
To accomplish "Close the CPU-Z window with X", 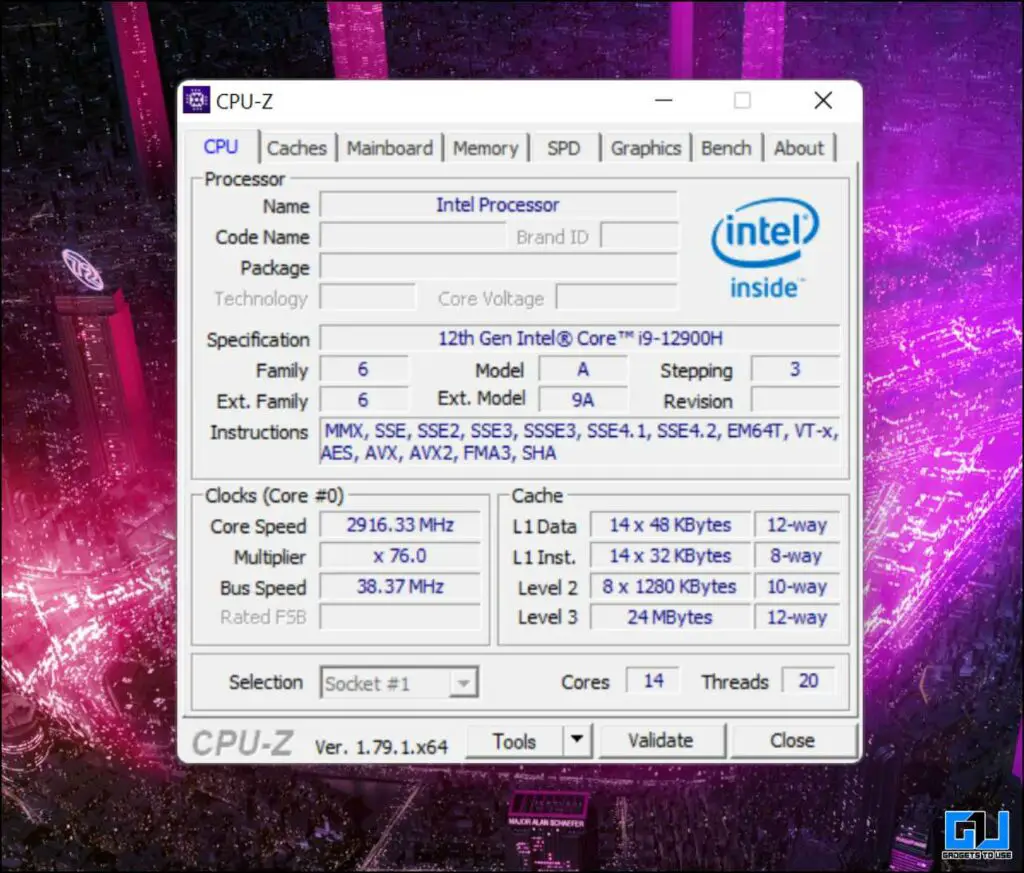I will (x=823, y=100).
